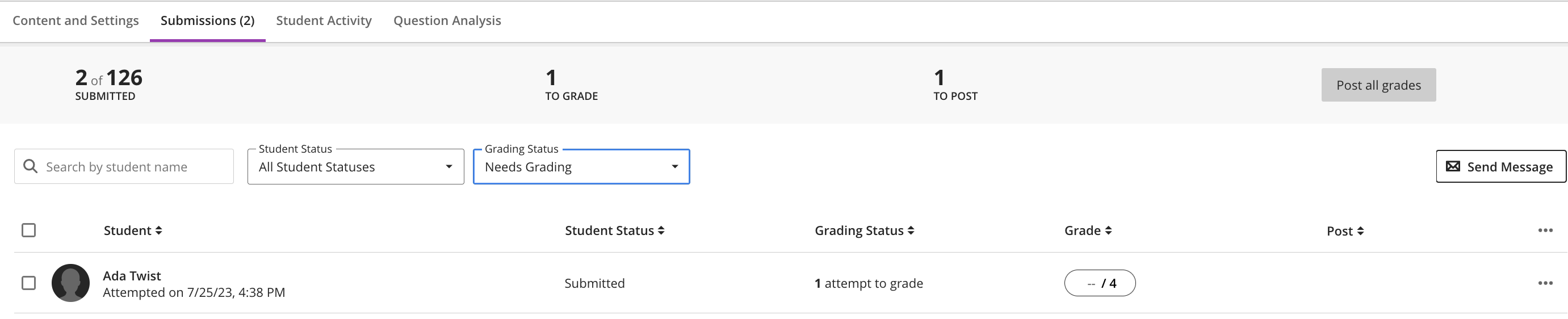Click Ada Twist's avatar image

click(x=70, y=283)
